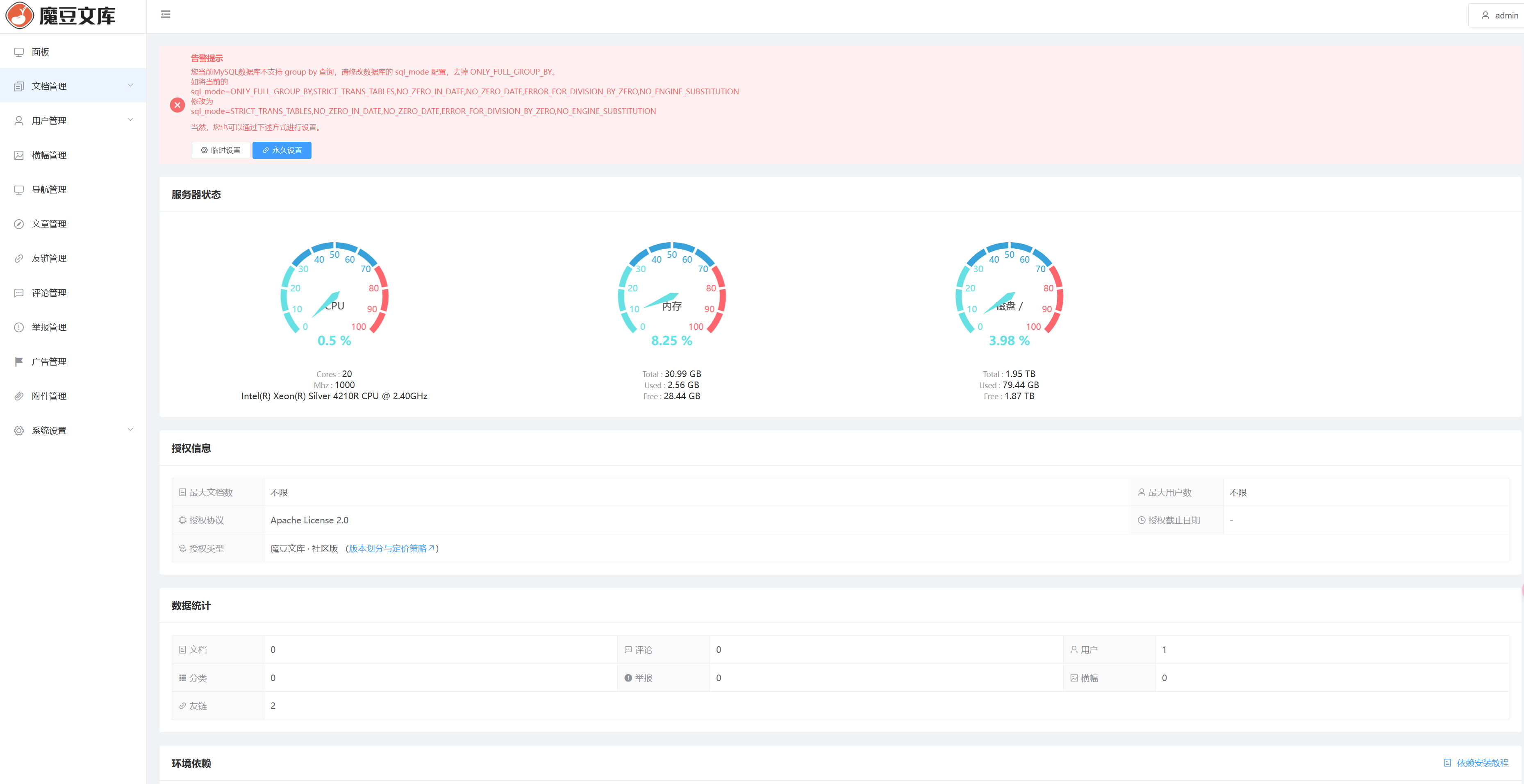Click the red error icon in alert

point(177,105)
